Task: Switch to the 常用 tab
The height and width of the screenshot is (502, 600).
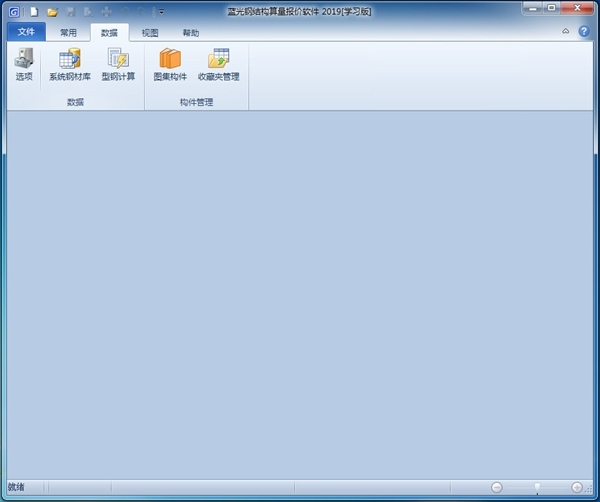Action: click(68, 33)
